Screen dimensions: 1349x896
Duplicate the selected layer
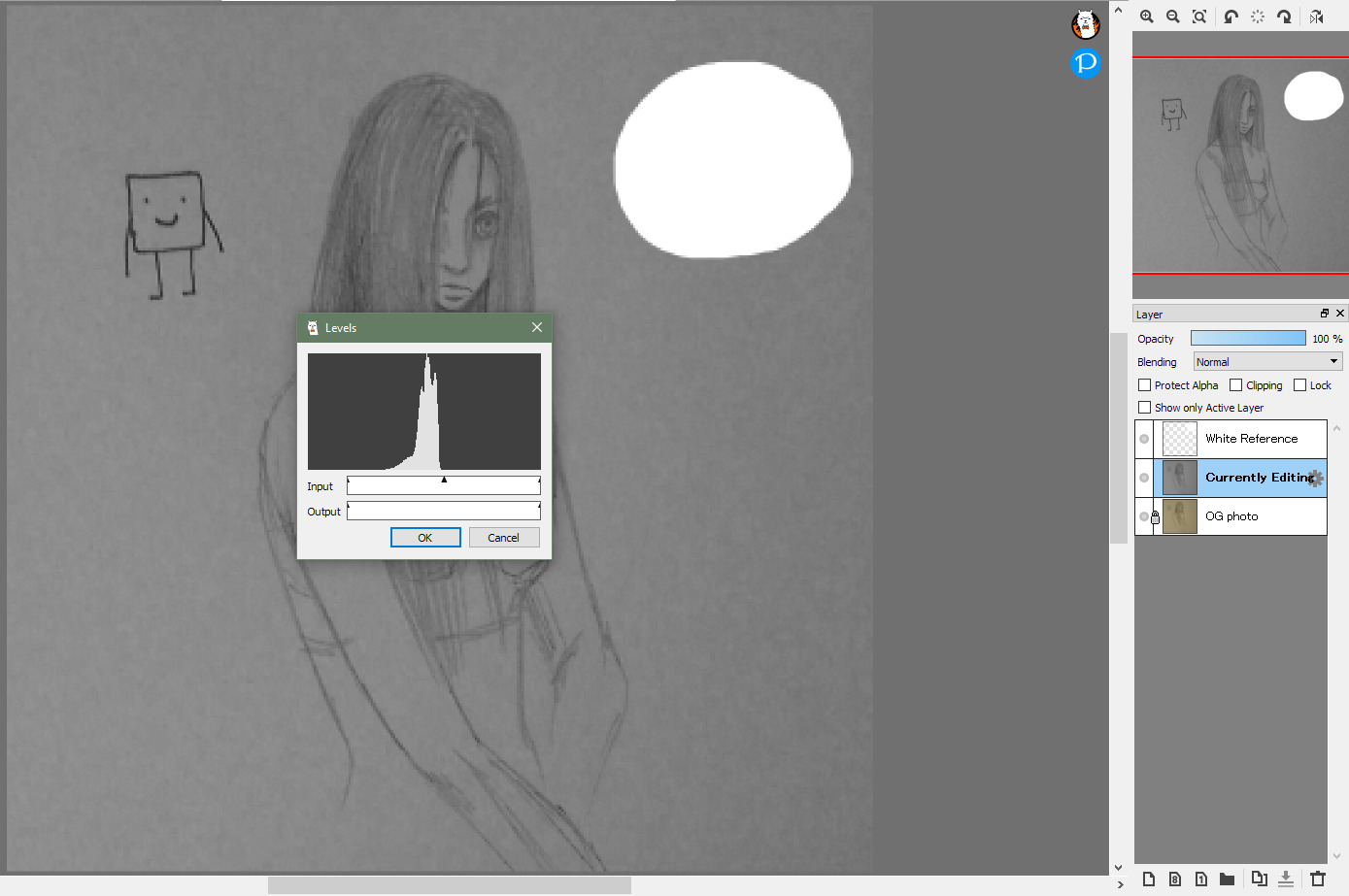click(x=1260, y=879)
